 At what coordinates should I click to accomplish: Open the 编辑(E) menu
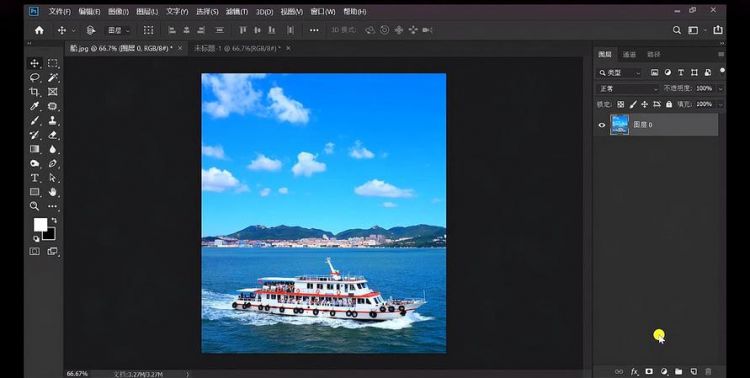89,11
